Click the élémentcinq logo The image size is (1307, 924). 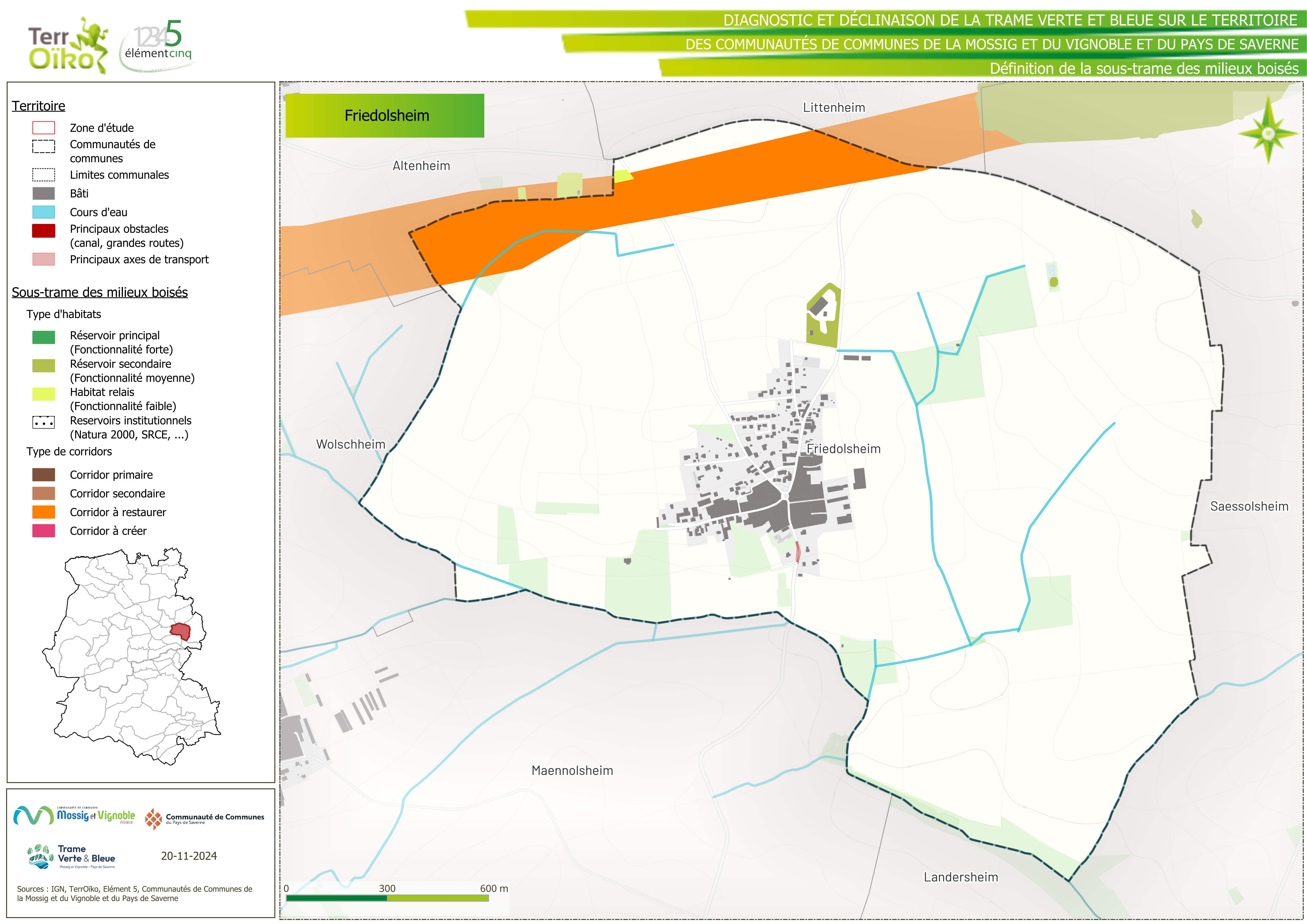pyautogui.click(x=158, y=46)
